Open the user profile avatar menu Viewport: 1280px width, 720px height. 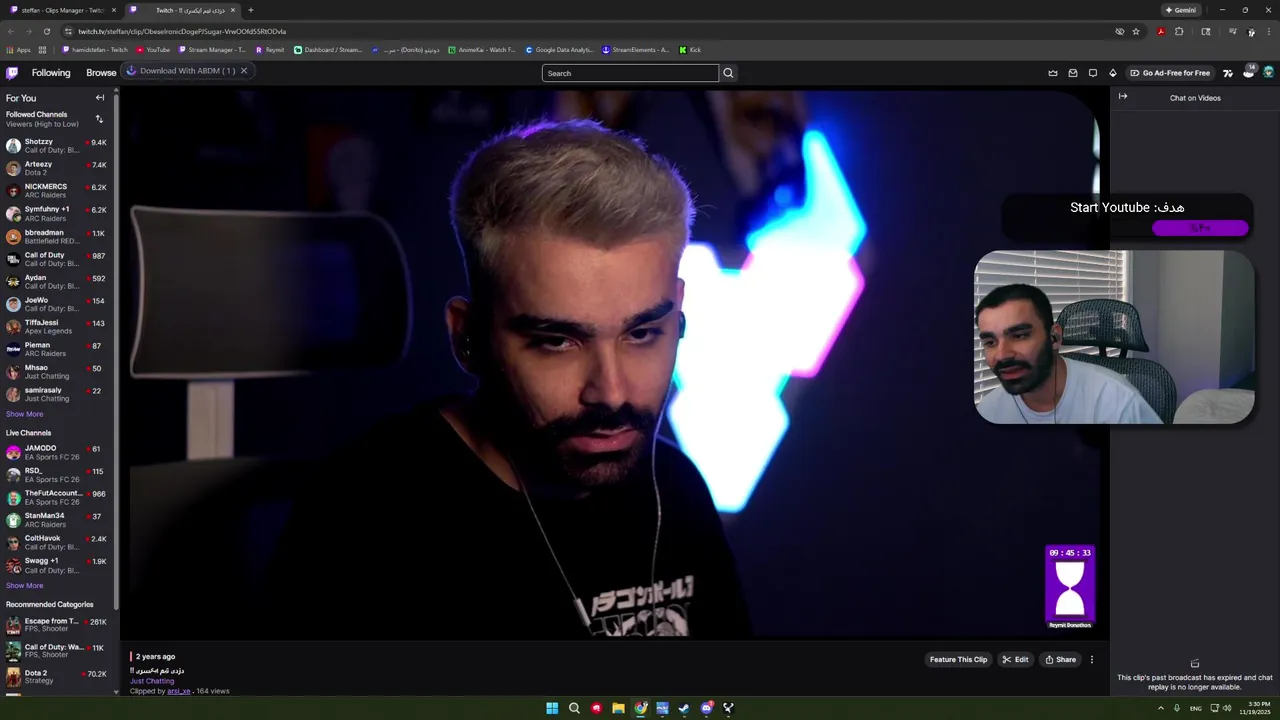click(1268, 73)
